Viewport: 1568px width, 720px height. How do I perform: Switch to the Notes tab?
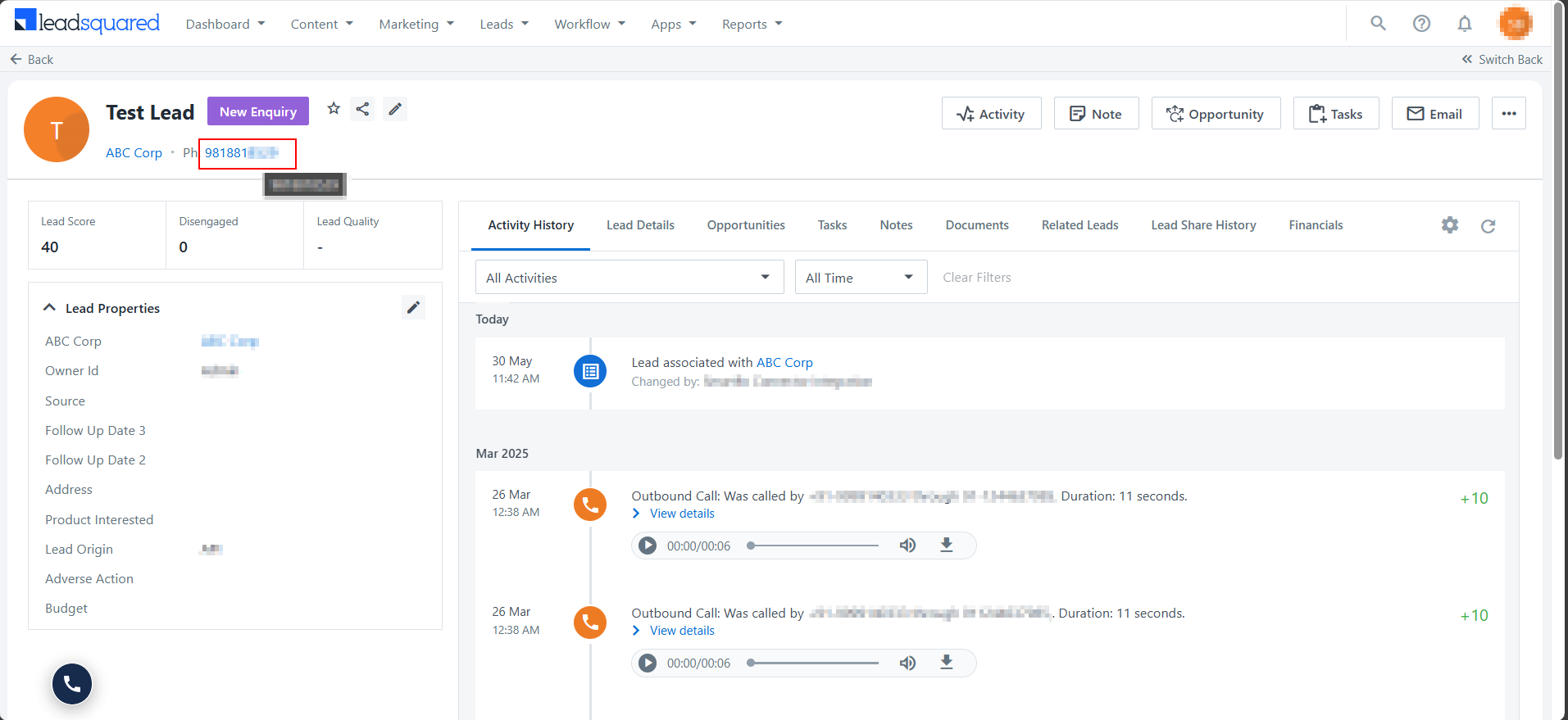[896, 225]
